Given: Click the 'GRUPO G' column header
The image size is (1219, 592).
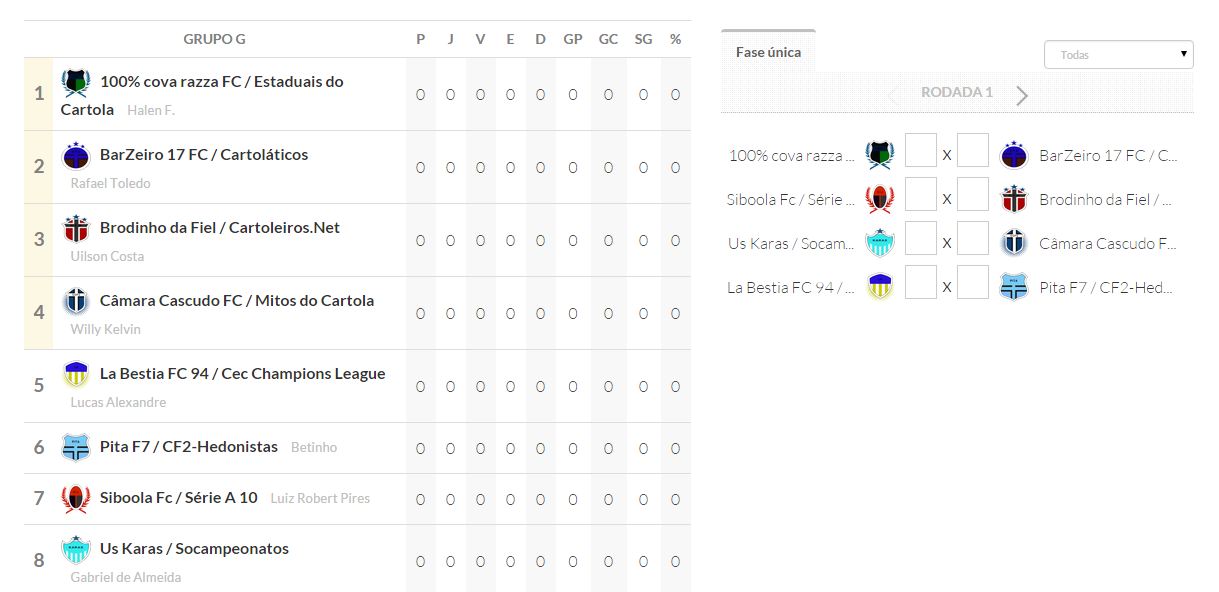Looking at the screenshot, I should [214, 39].
